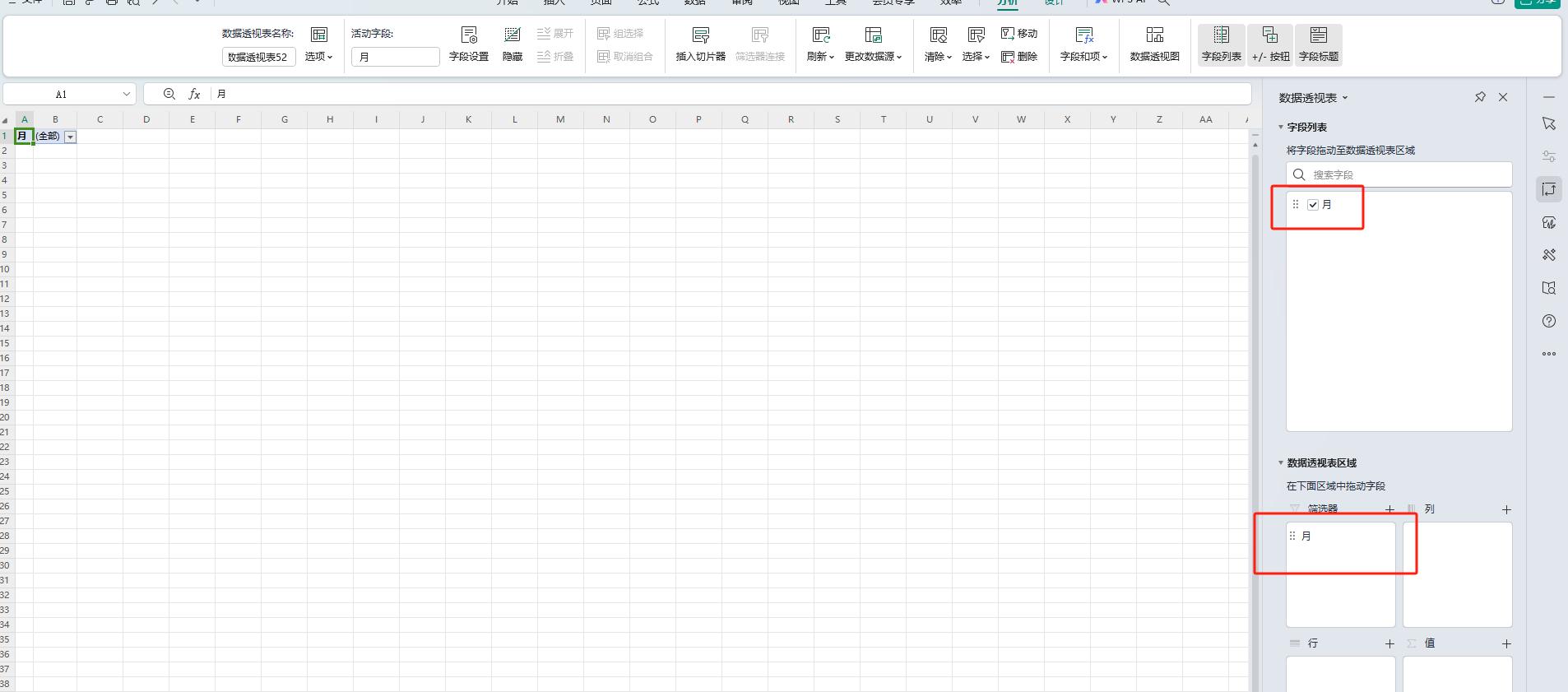Select column header K
1568x692 pixels.
[x=469, y=119]
